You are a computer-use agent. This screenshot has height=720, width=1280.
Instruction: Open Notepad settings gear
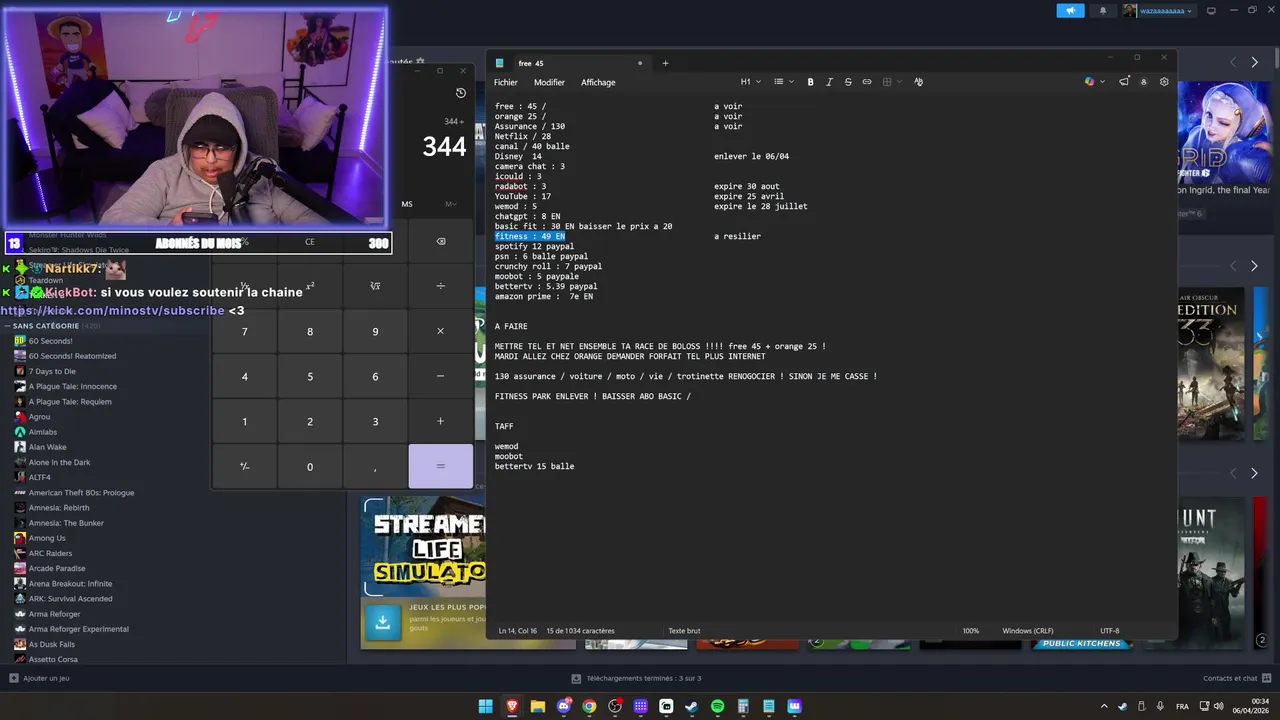click(1164, 82)
